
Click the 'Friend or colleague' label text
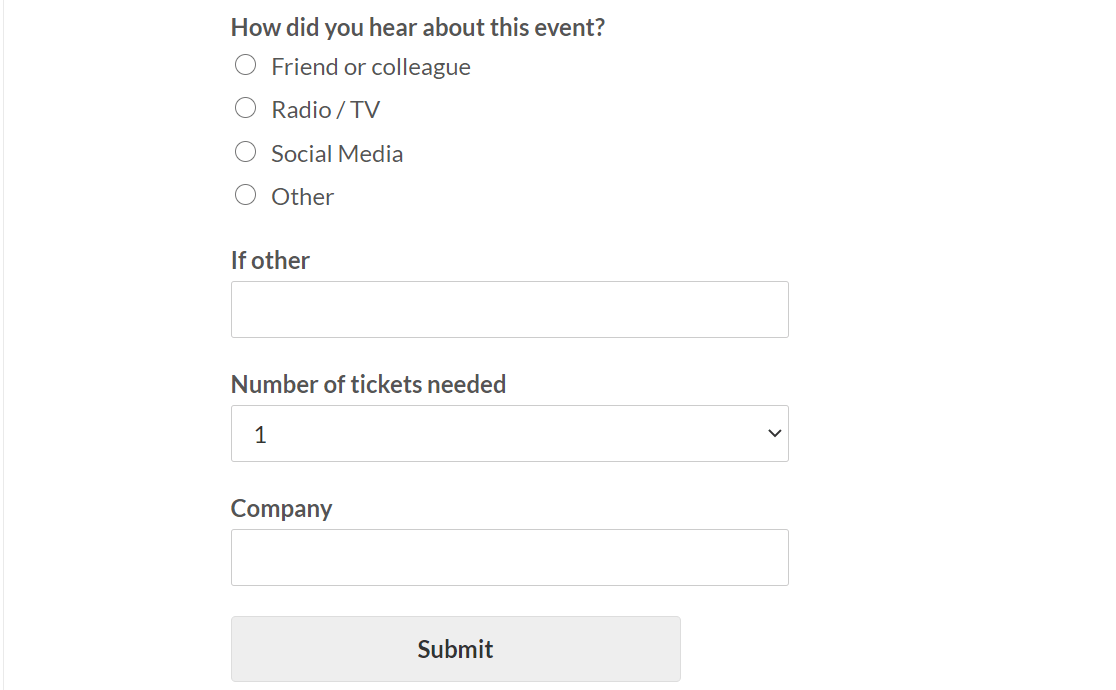tap(370, 67)
